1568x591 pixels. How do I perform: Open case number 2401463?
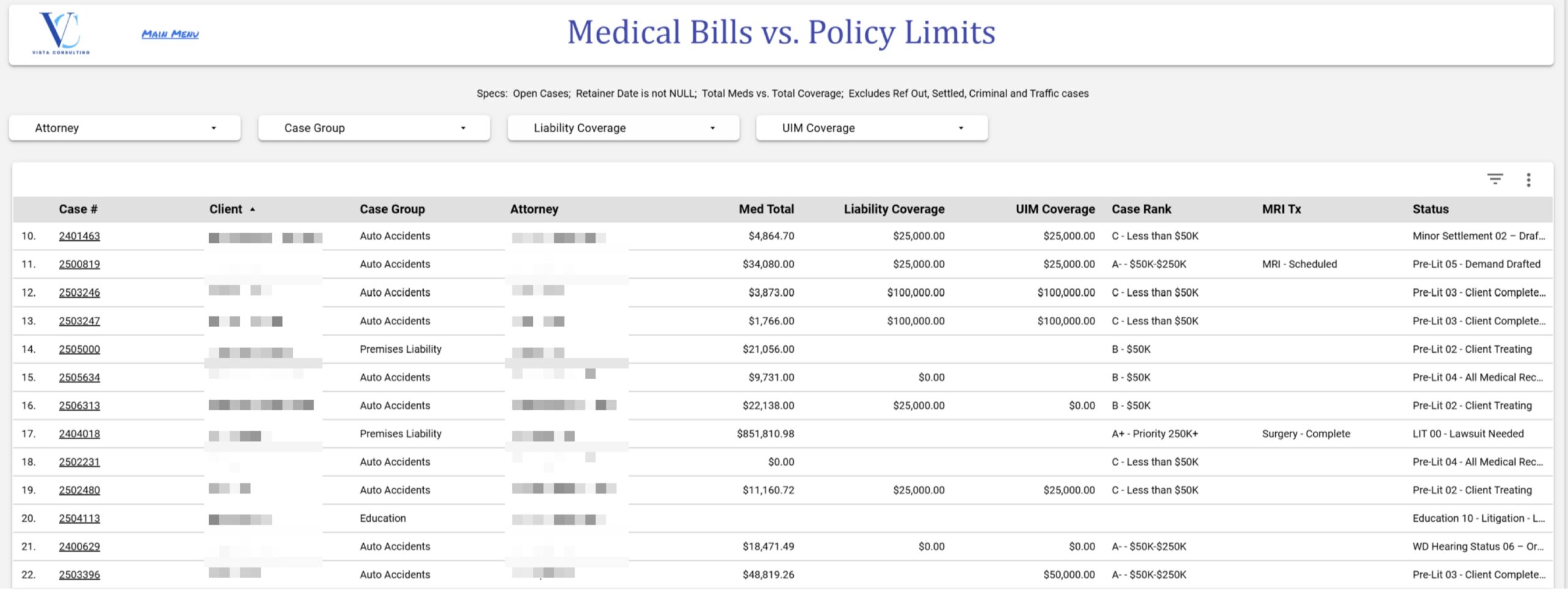pyautogui.click(x=79, y=236)
